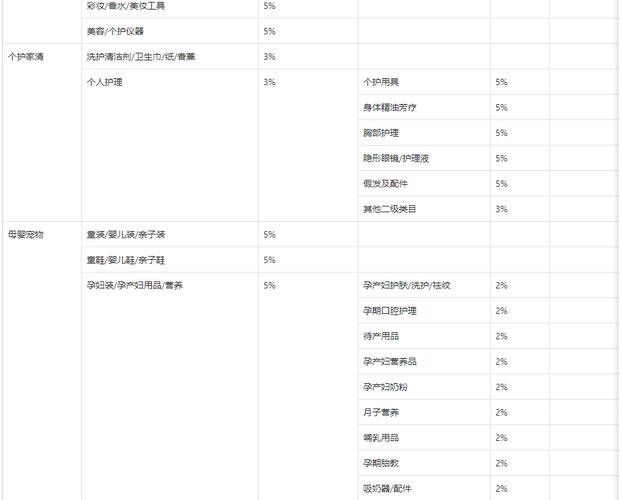
Task: Select the 美容/个护仪器 row label
Action: pyautogui.click(x=116, y=31)
